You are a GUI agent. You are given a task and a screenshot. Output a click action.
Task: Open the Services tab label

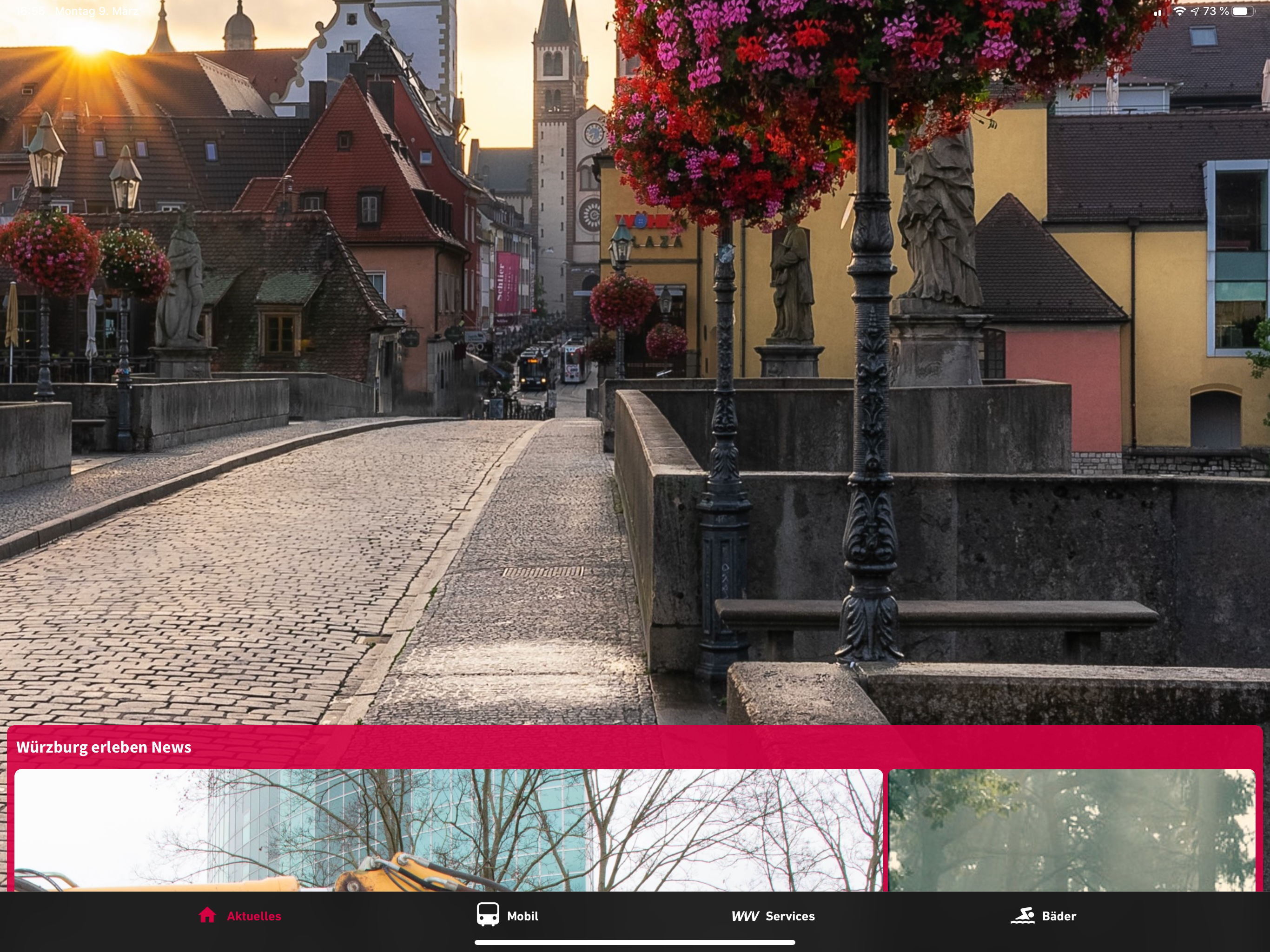click(x=790, y=916)
